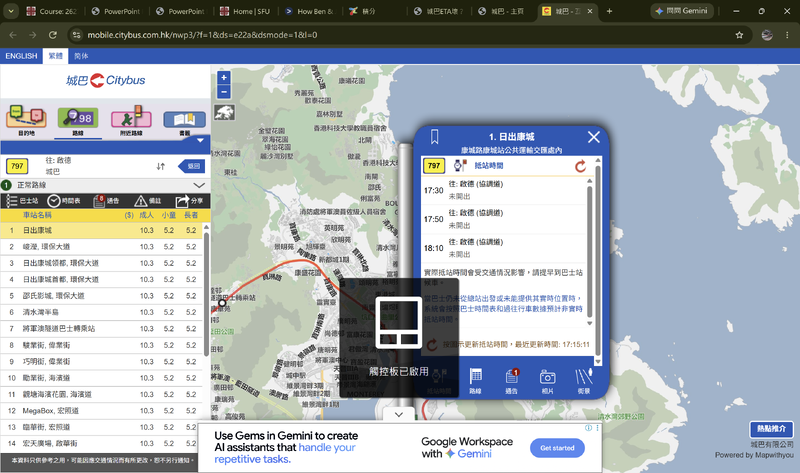
Task: Collapse the panel with bottom map chevron
Action: [x=399, y=414]
